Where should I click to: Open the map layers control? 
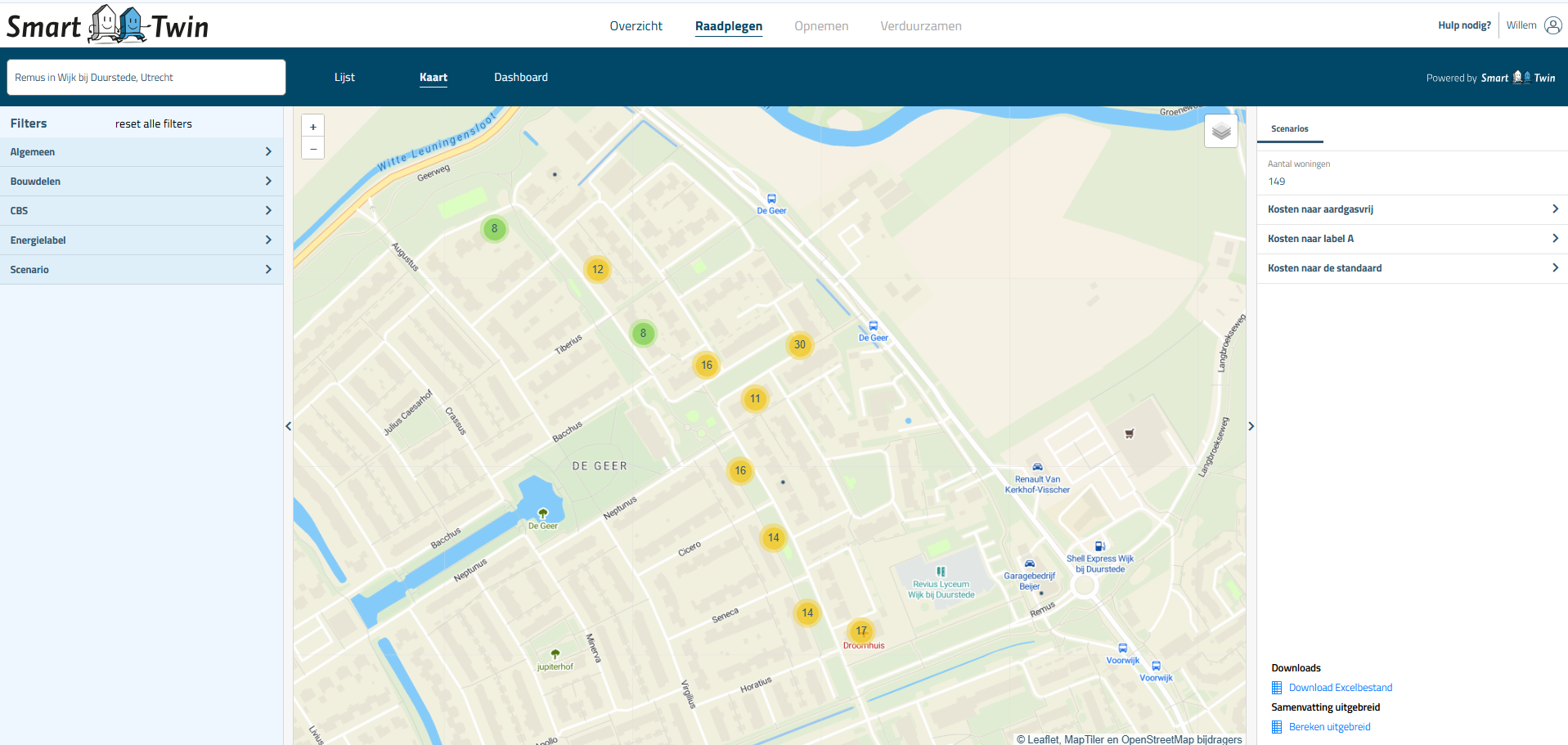(1220, 131)
